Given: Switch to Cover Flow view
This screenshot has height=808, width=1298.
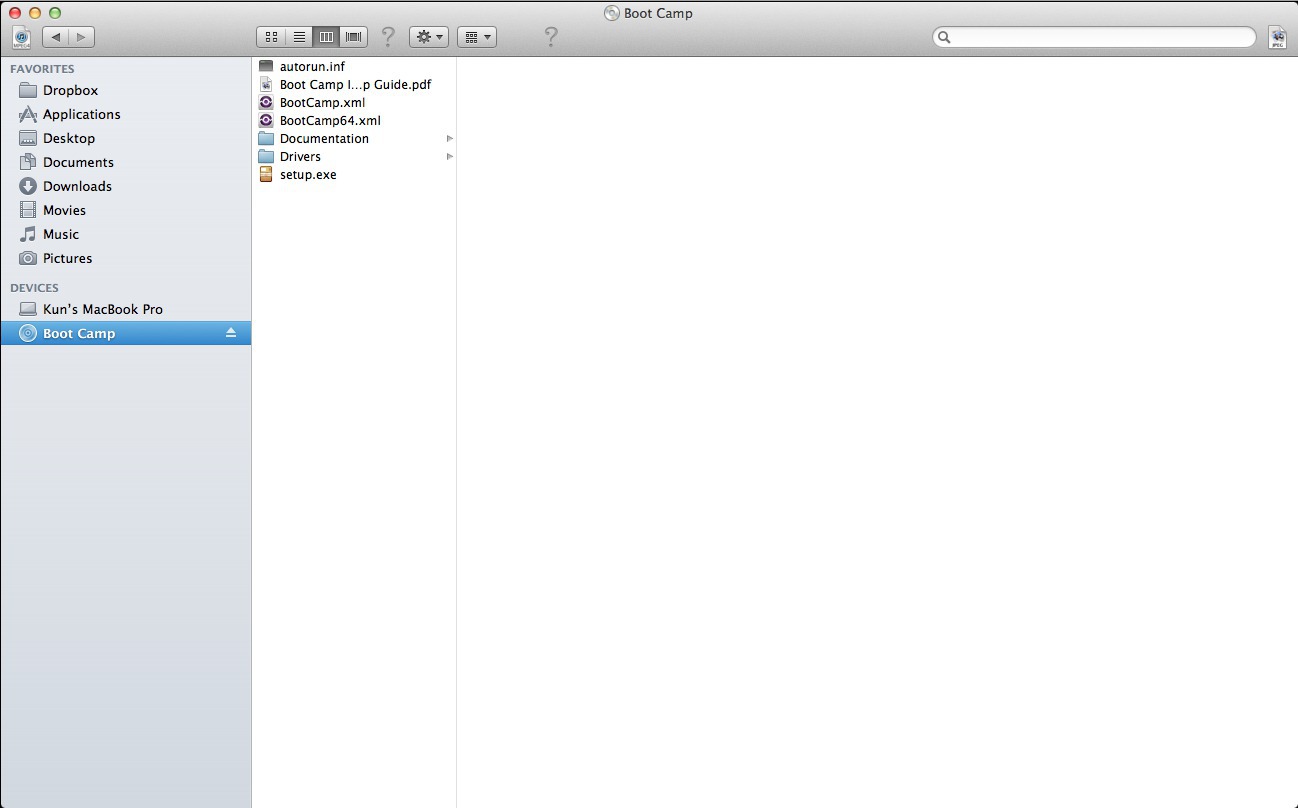Looking at the screenshot, I should [353, 37].
